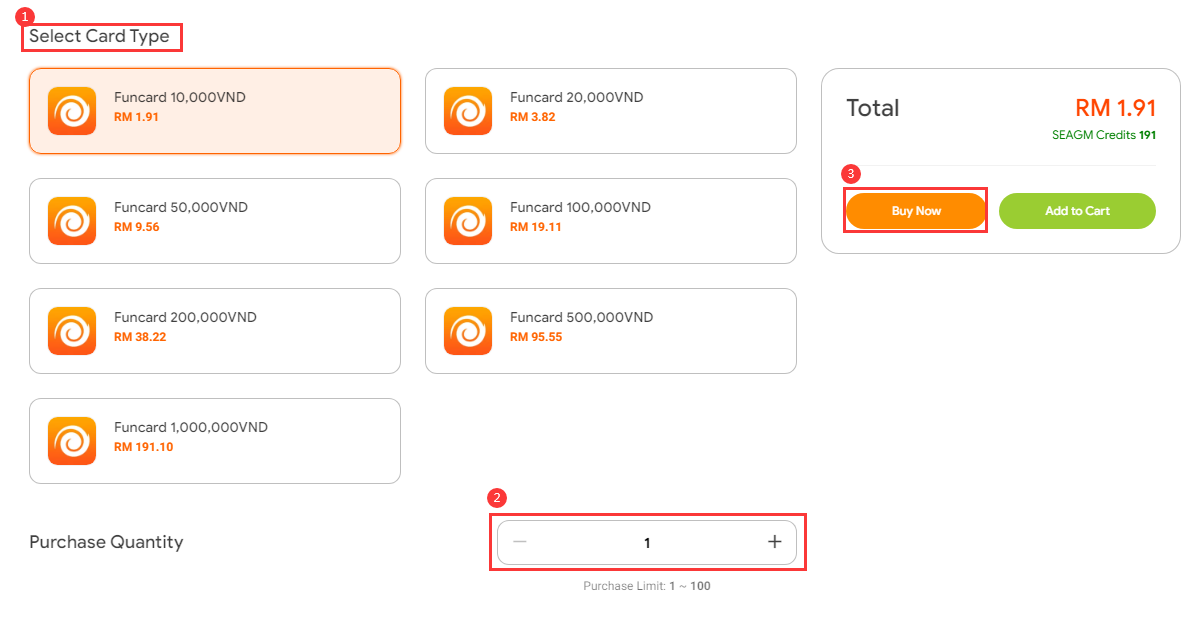This screenshot has width=1204, height=621.
Task: Select the Funcard 10,000VND card option
Action: (215, 111)
